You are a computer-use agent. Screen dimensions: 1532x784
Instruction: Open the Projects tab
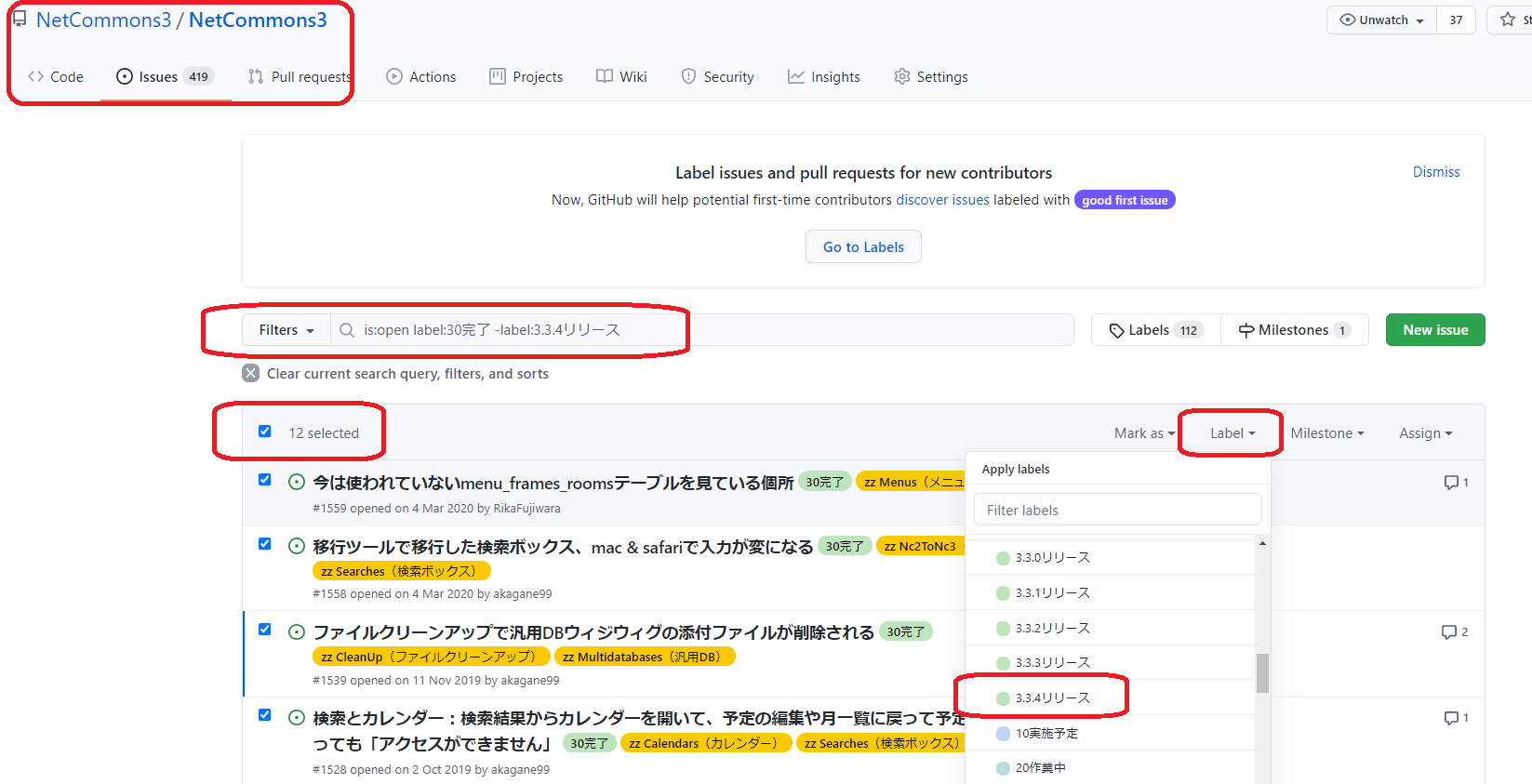526,77
